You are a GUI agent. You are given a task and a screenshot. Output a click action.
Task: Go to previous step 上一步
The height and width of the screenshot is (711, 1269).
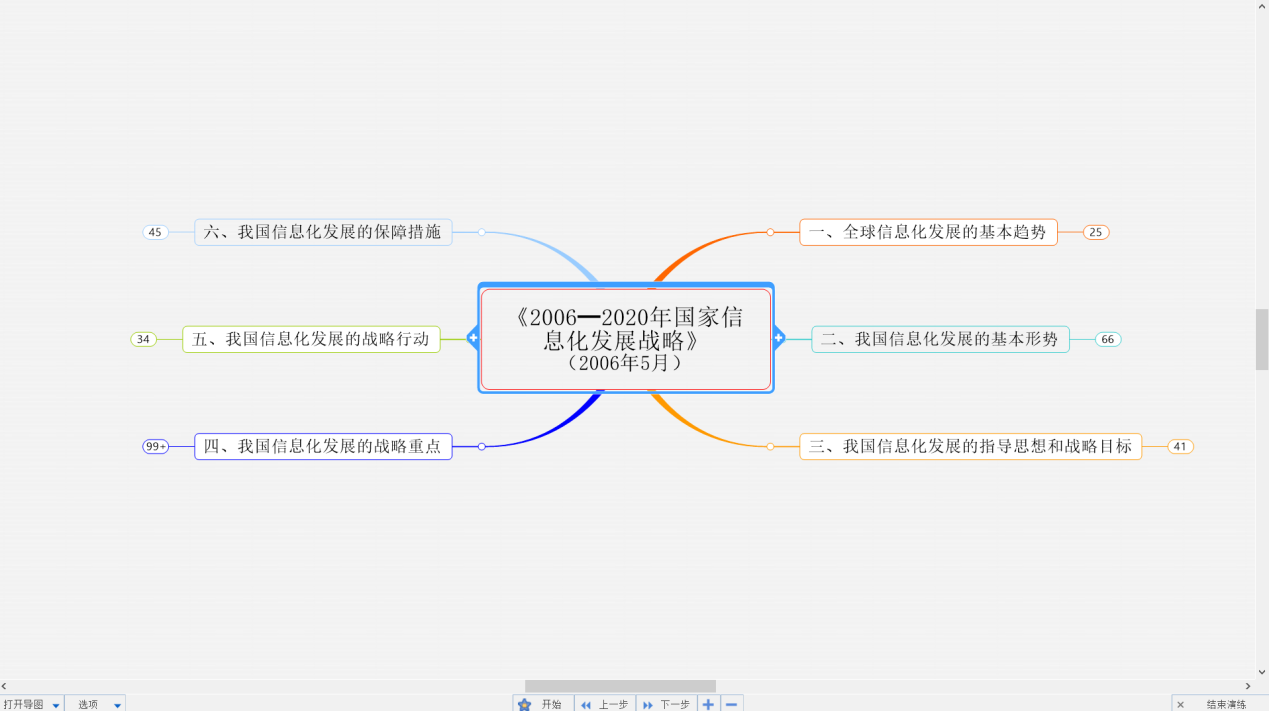[x=605, y=704]
